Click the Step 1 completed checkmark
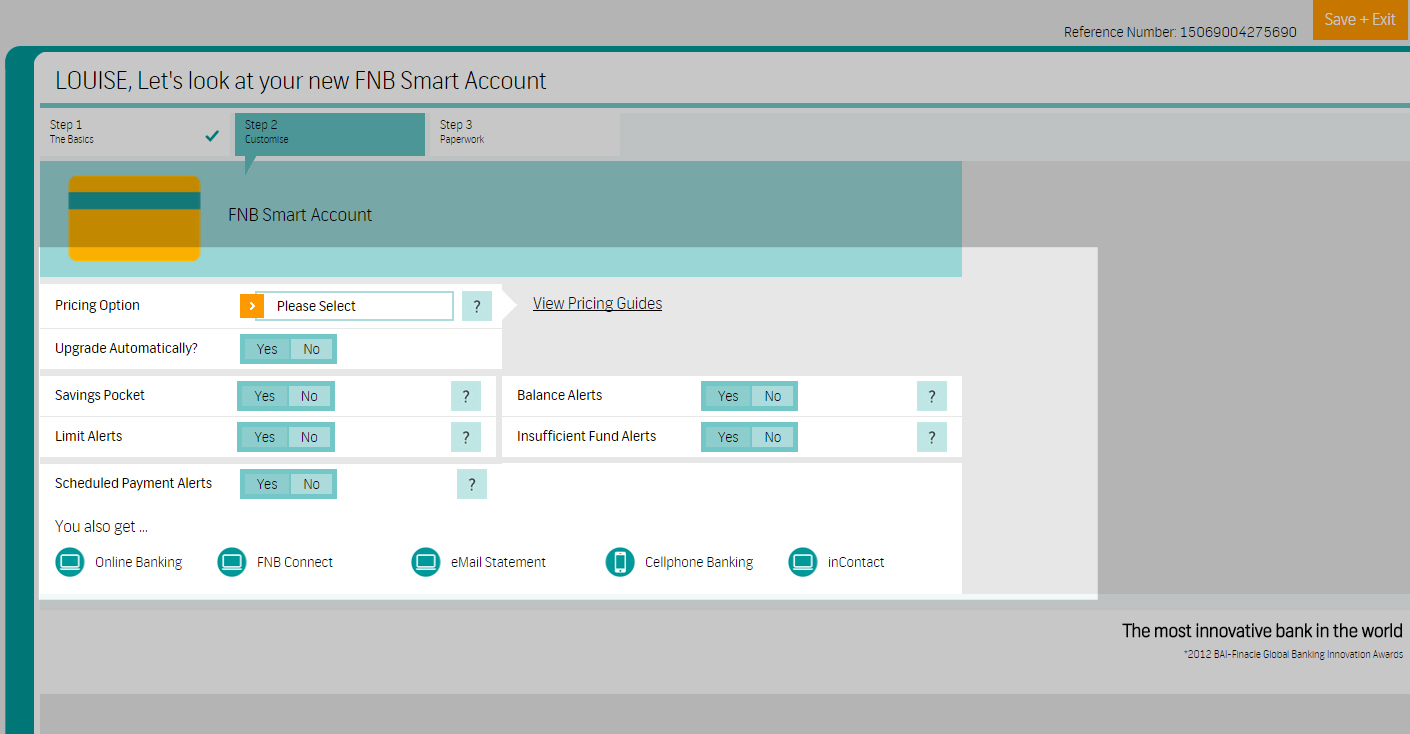 pyautogui.click(x=212, y=135)
